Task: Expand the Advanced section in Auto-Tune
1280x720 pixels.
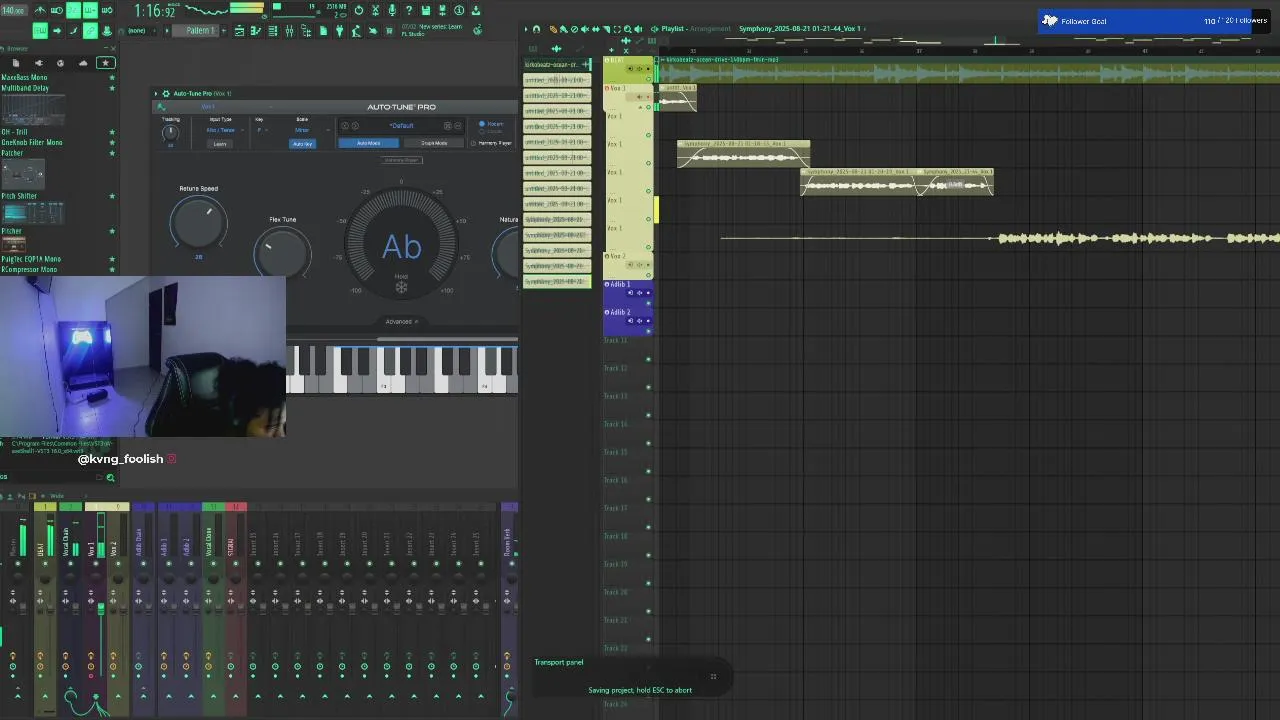Action: coord(401,321)
